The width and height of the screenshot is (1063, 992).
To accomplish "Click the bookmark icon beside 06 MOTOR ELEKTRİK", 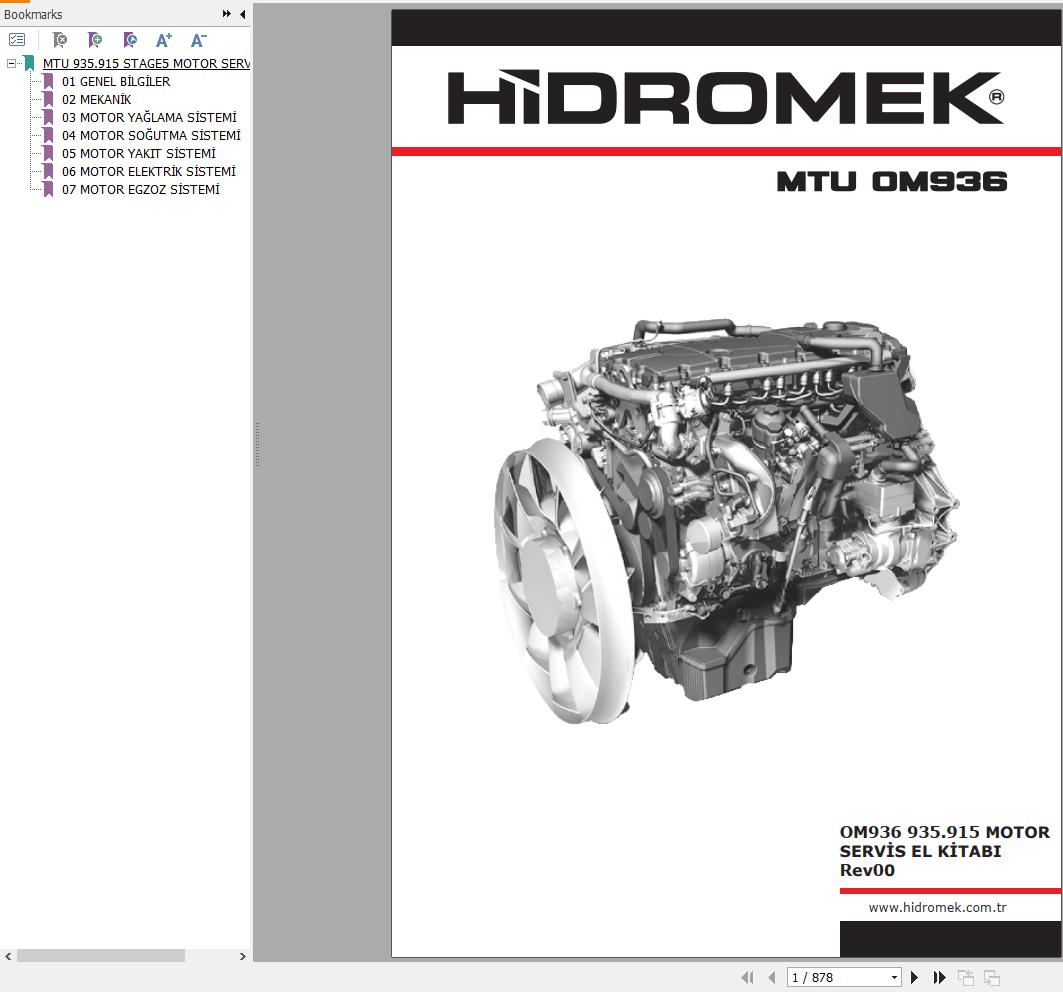I will [48, 172].
